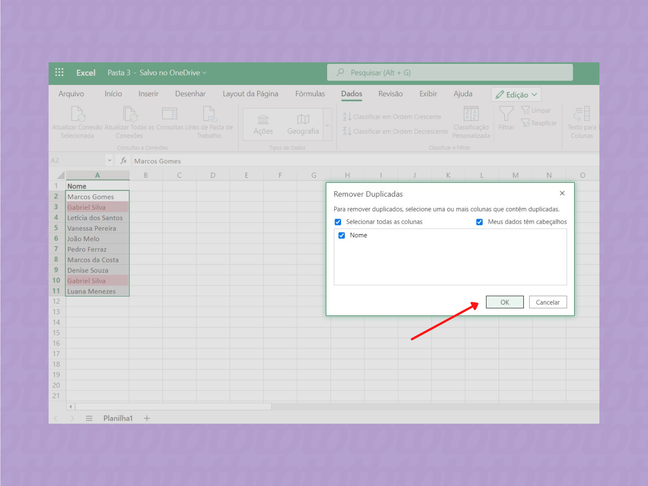
Task: Click cell Denise Souza
Action: [x=98, y=270]
